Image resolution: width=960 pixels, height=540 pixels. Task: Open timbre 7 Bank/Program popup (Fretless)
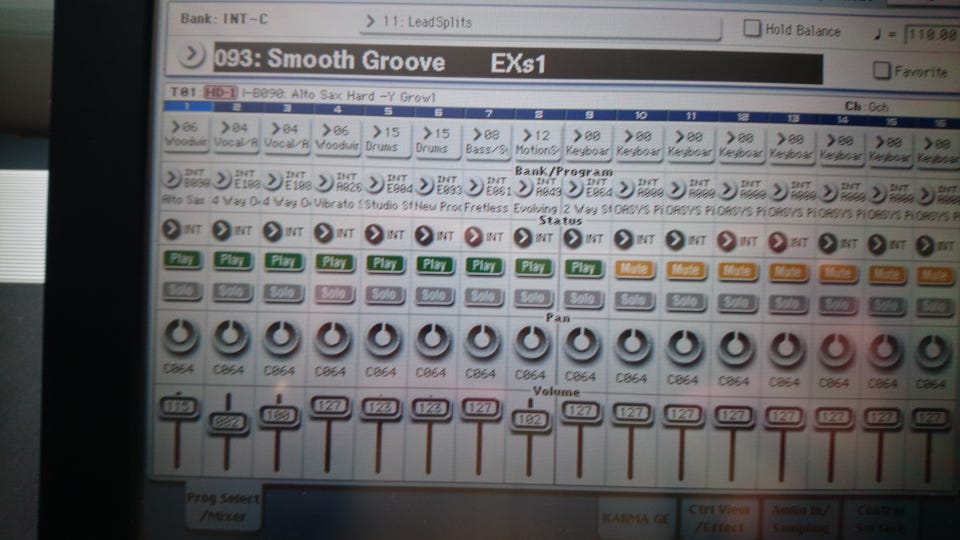[x=474, y=185]
